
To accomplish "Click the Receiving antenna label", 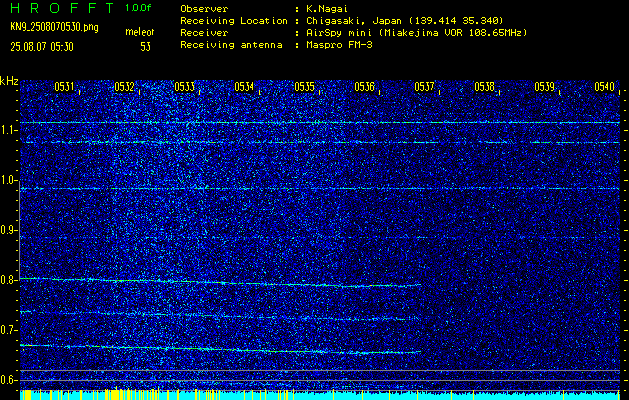I will pyautogui.click(x=231, y=45).
